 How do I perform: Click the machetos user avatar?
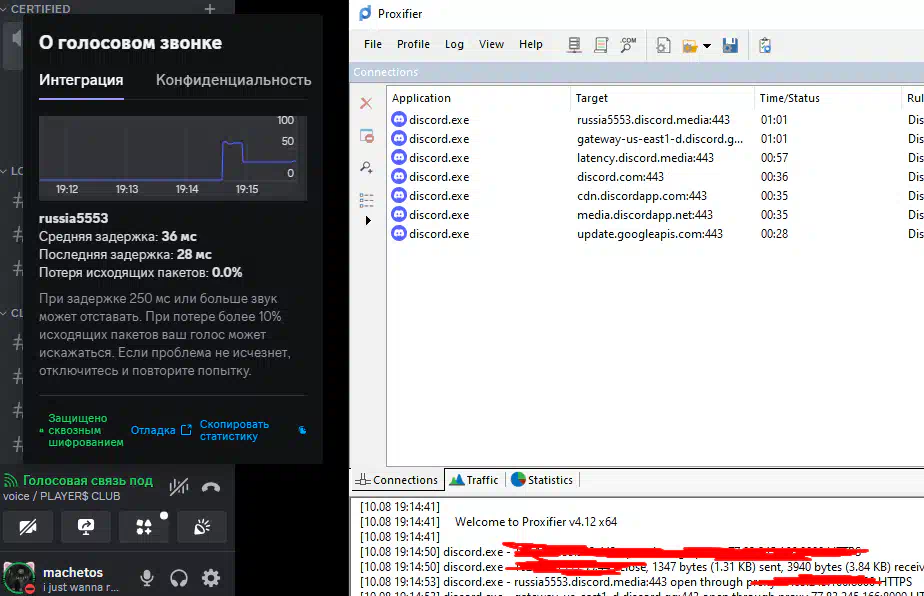click(19, 578)
